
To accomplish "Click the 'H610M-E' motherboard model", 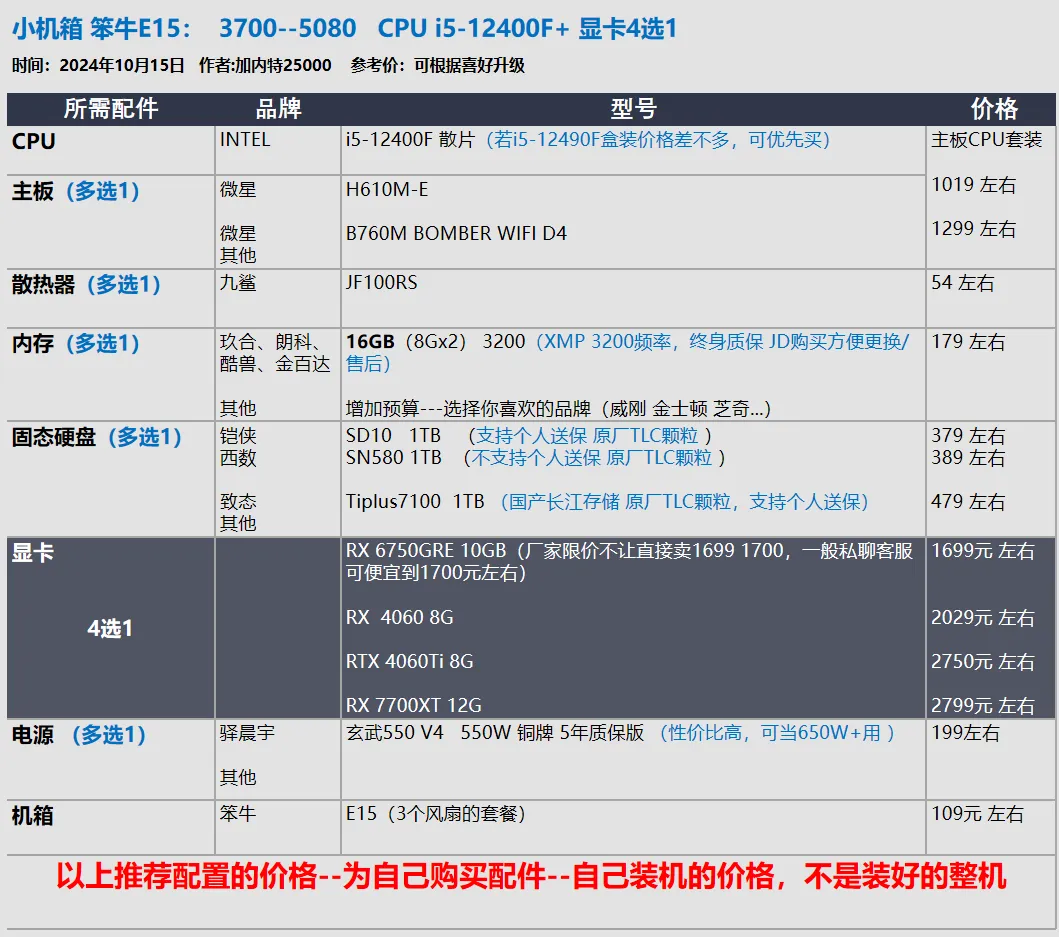I will click(386, 189).
